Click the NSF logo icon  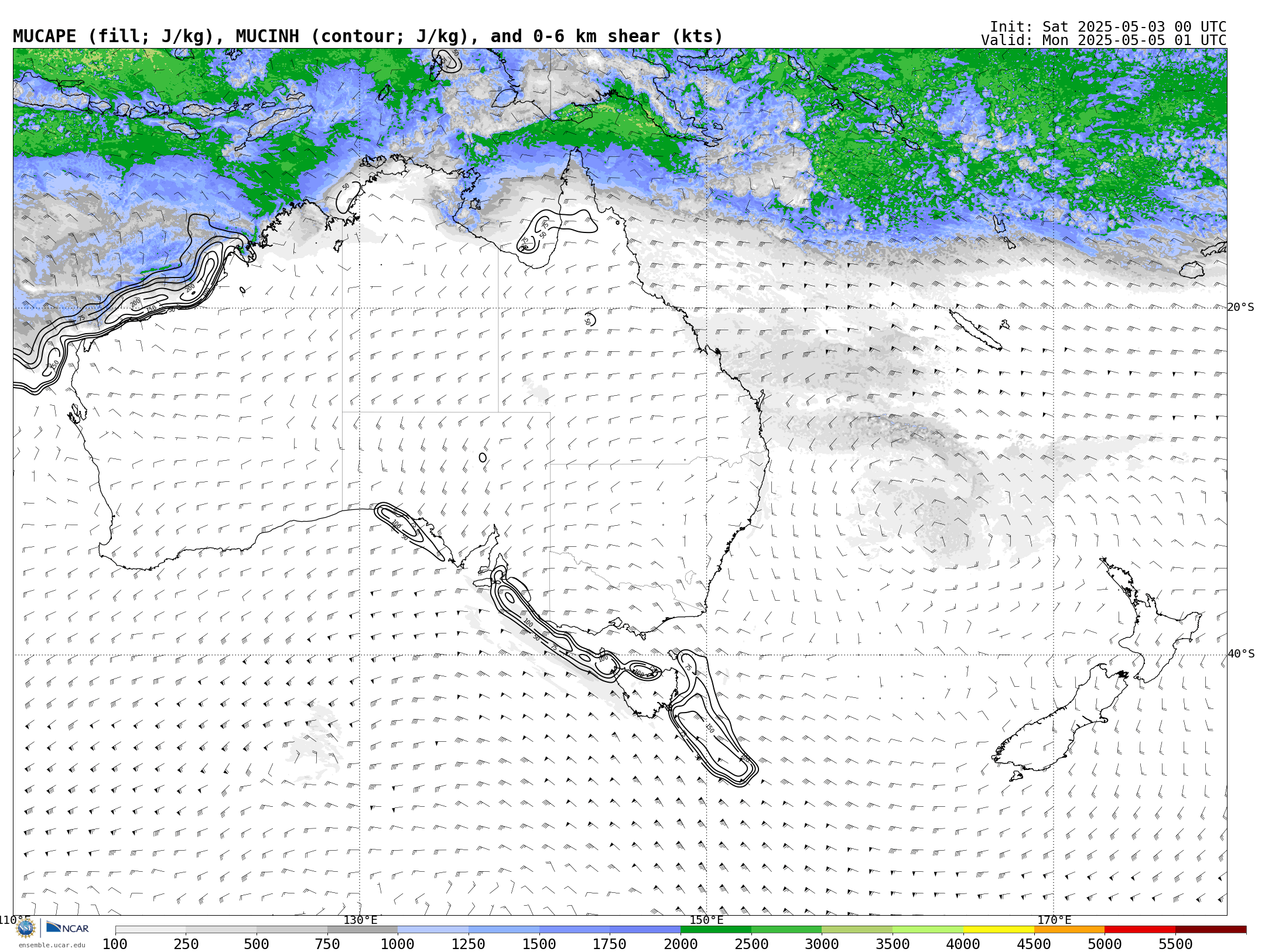click(26, 929)
